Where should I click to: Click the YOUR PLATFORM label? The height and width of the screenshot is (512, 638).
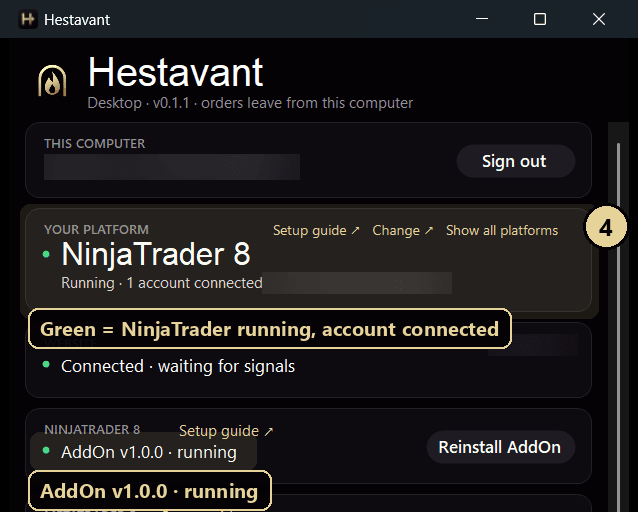click(96, 230)
